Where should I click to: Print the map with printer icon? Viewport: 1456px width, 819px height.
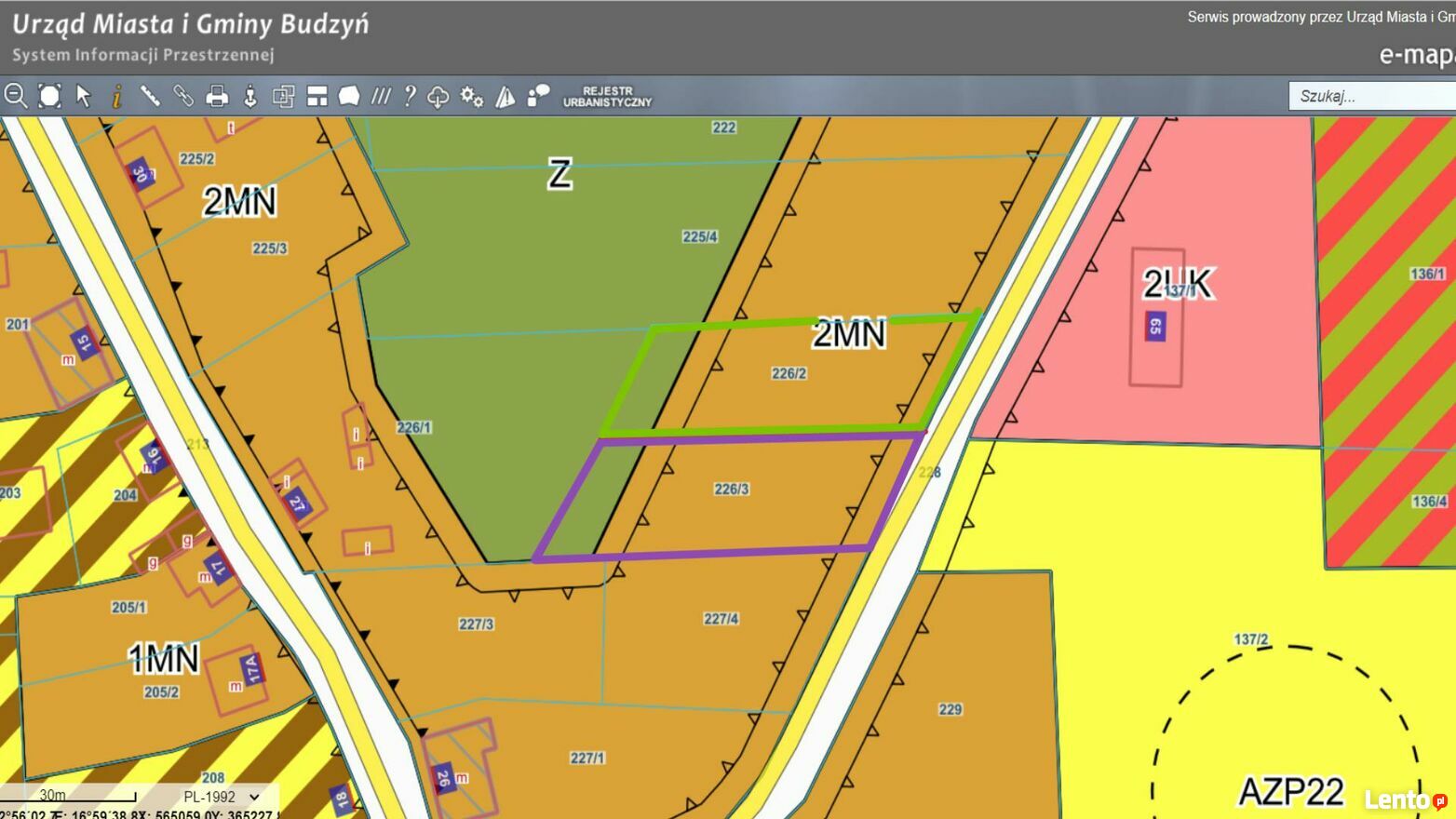pyautogui.click(x=217, y=96)
